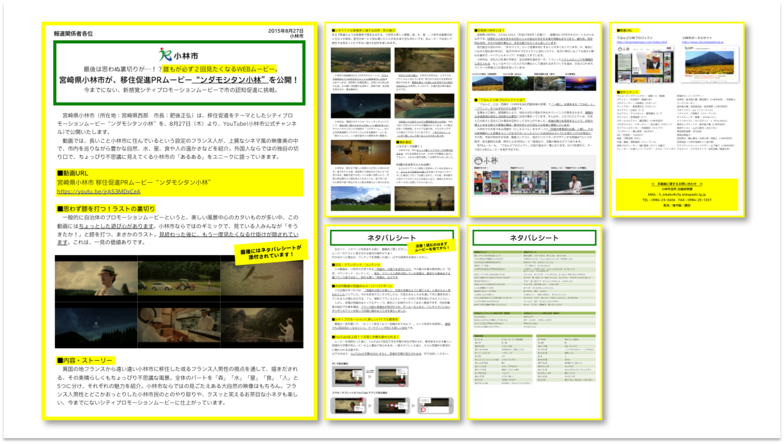Click the 報道関係者各位 header text

pos(72,32)
